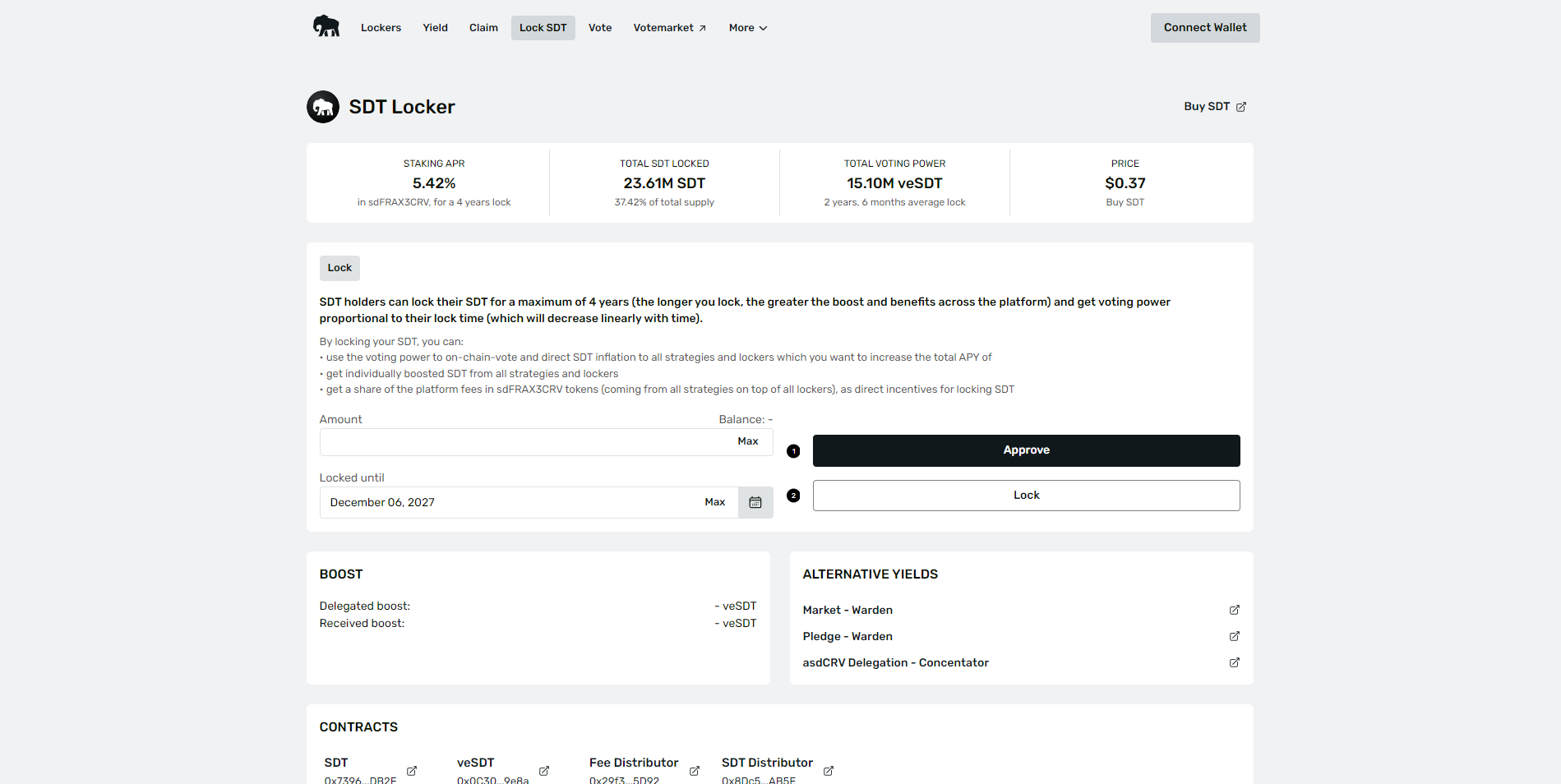Screen dimensions: 1561x784
Task: Open asdCRV Delegation - Concentrator external link icon
Action: [1234, 662]
